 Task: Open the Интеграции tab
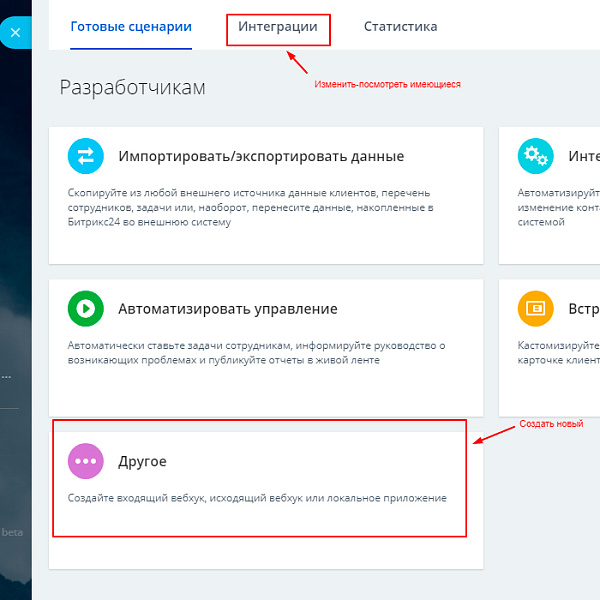[x=278, y=27]
